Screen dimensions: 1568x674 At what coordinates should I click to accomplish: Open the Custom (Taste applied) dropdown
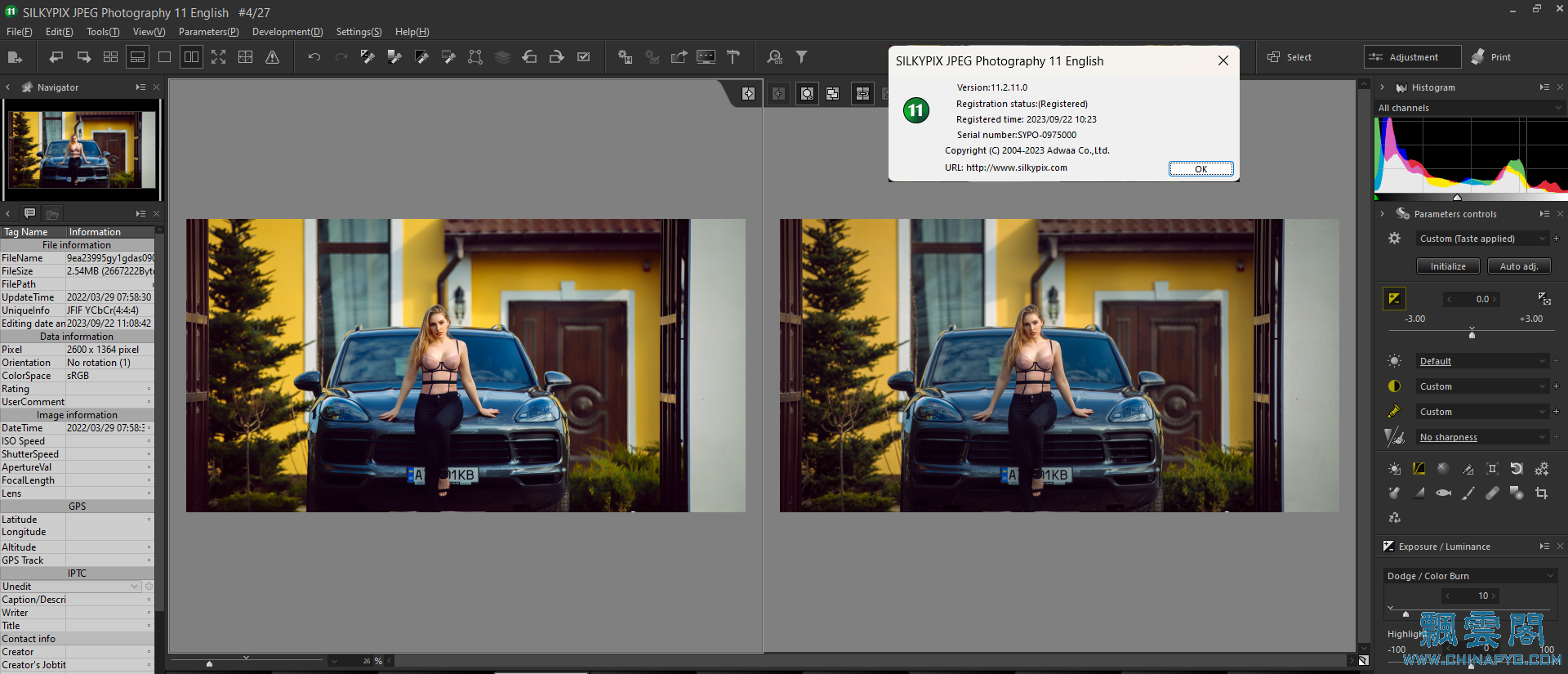point(1481,239)
